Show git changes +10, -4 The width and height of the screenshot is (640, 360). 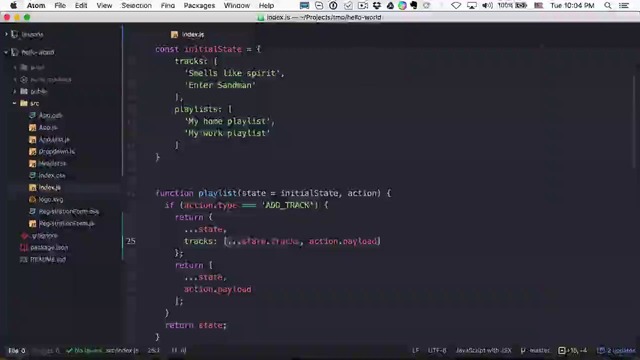pos(573,350)
